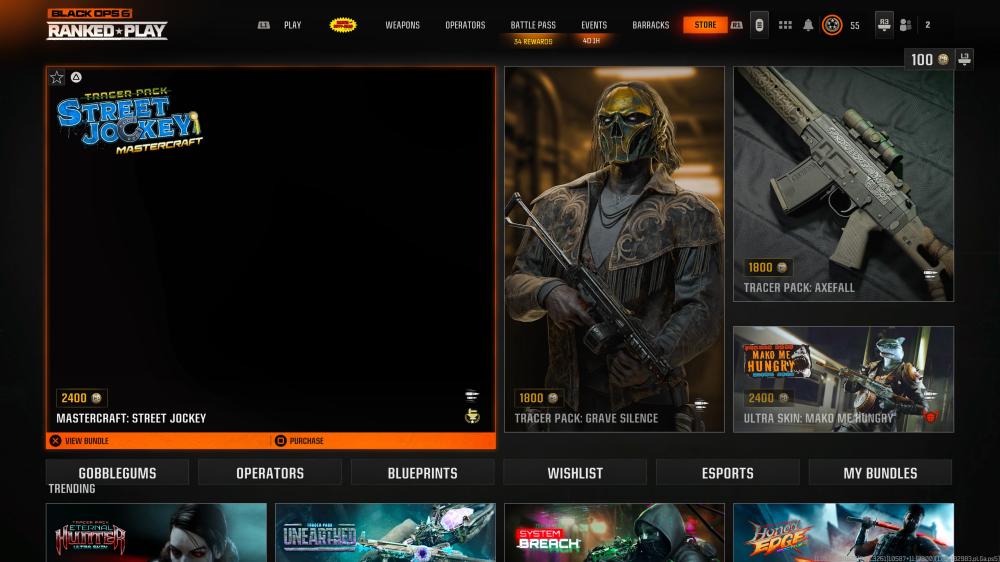Click the Trending section heading
The image size is (1000, 562).
[x=72, y=489]
